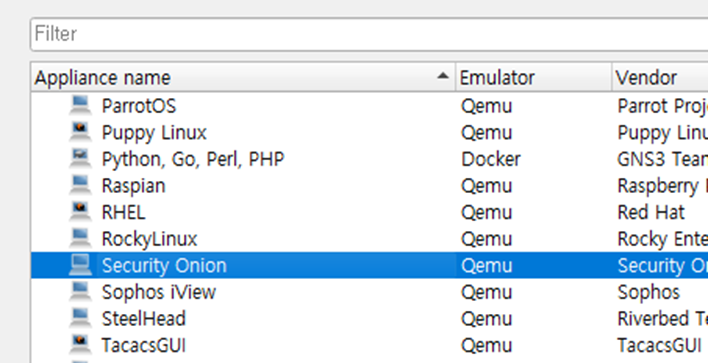Click the Sophos iView computer icon

coord(80,292)
